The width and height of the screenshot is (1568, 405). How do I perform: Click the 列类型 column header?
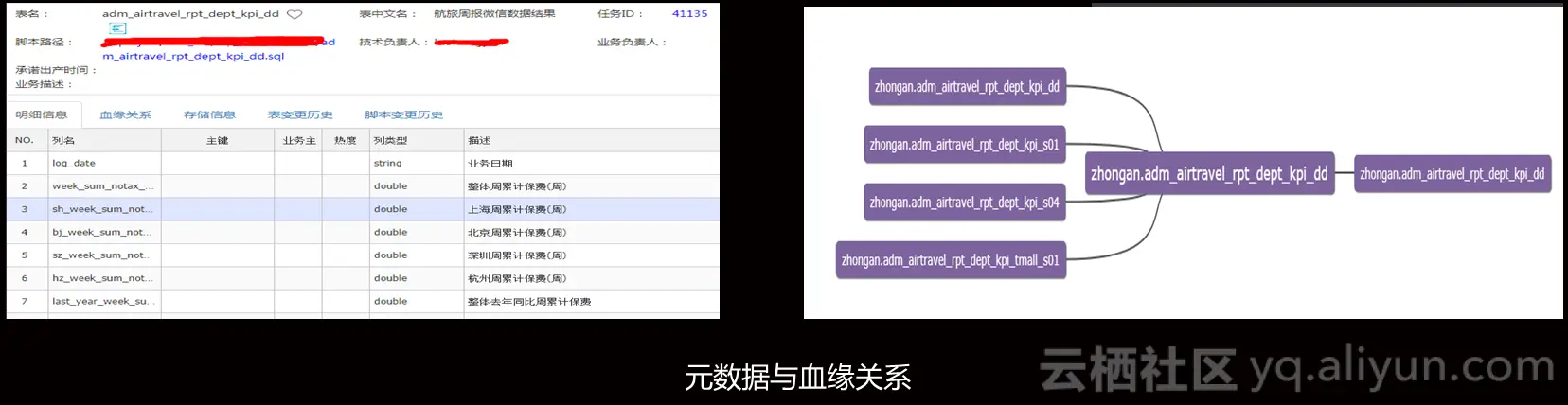coord(417,140)
